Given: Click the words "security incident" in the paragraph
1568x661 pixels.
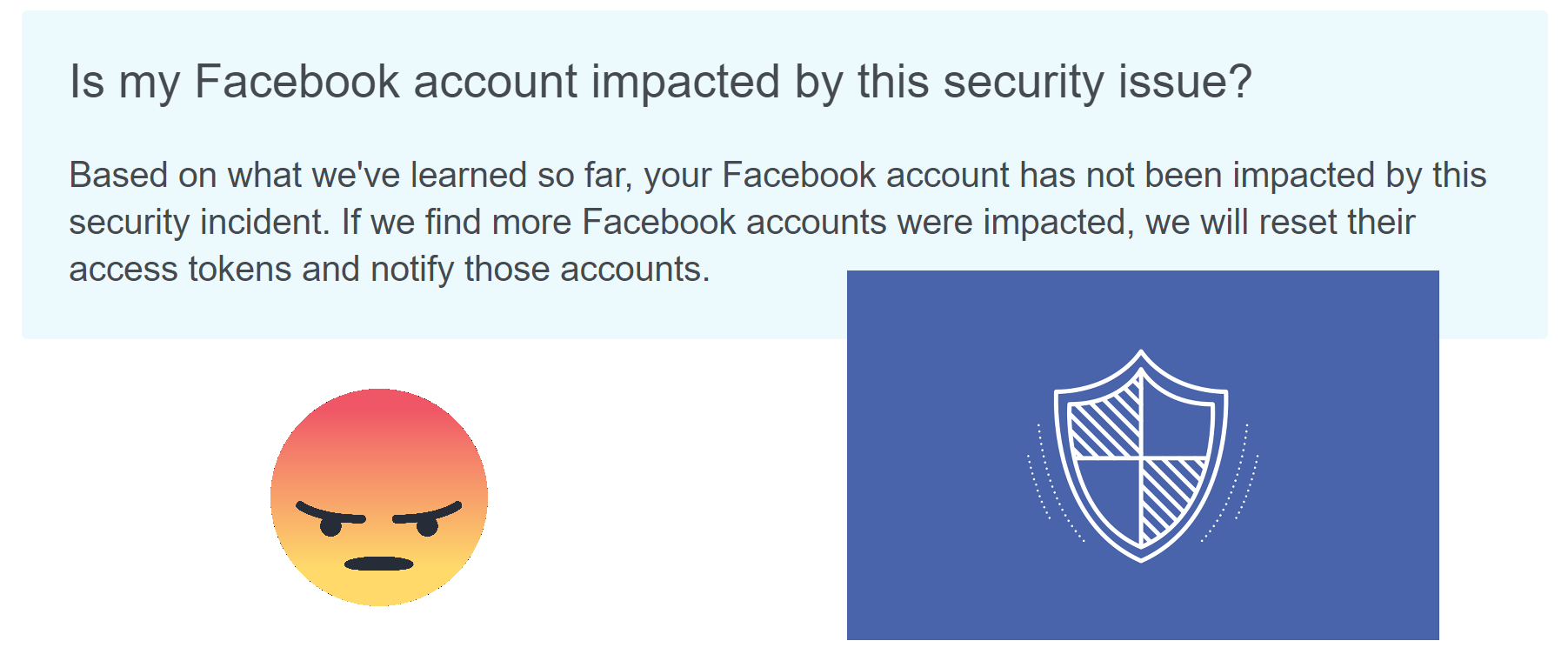Looking at the screenshot, I should pos(198,223).
